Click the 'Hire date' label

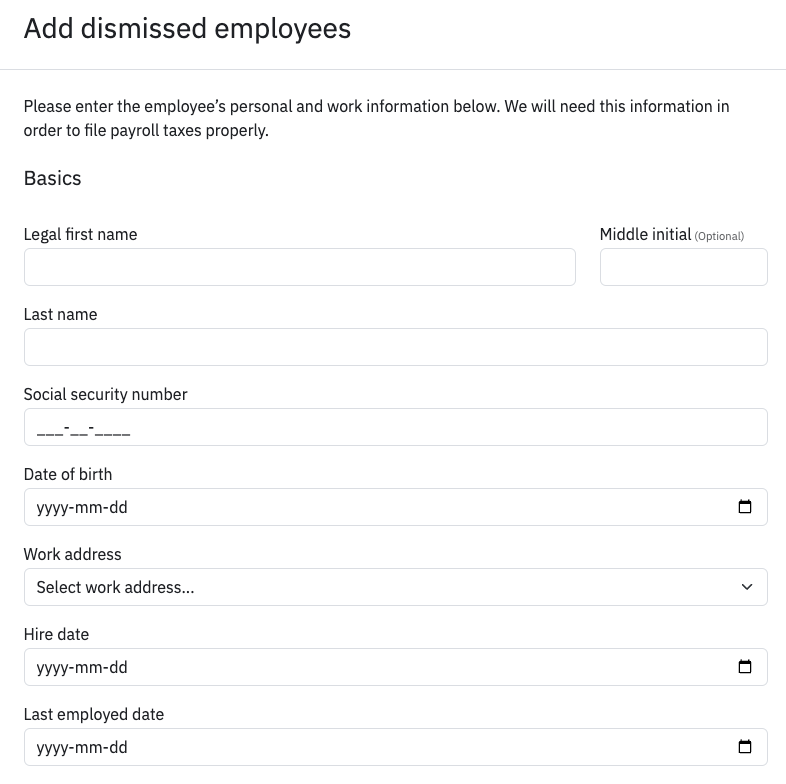pyautogui.click(x=56, y=634)
